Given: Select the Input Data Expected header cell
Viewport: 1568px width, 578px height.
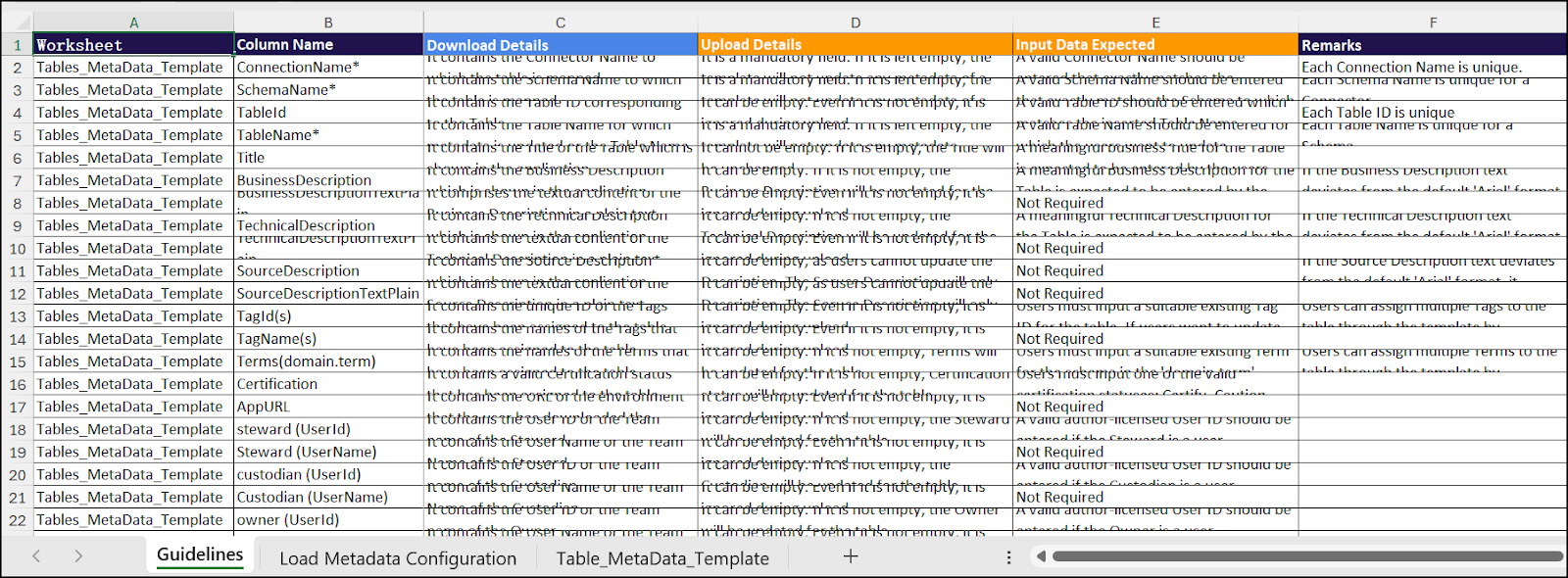Looking at the screenshot, I should point(1154,45).
